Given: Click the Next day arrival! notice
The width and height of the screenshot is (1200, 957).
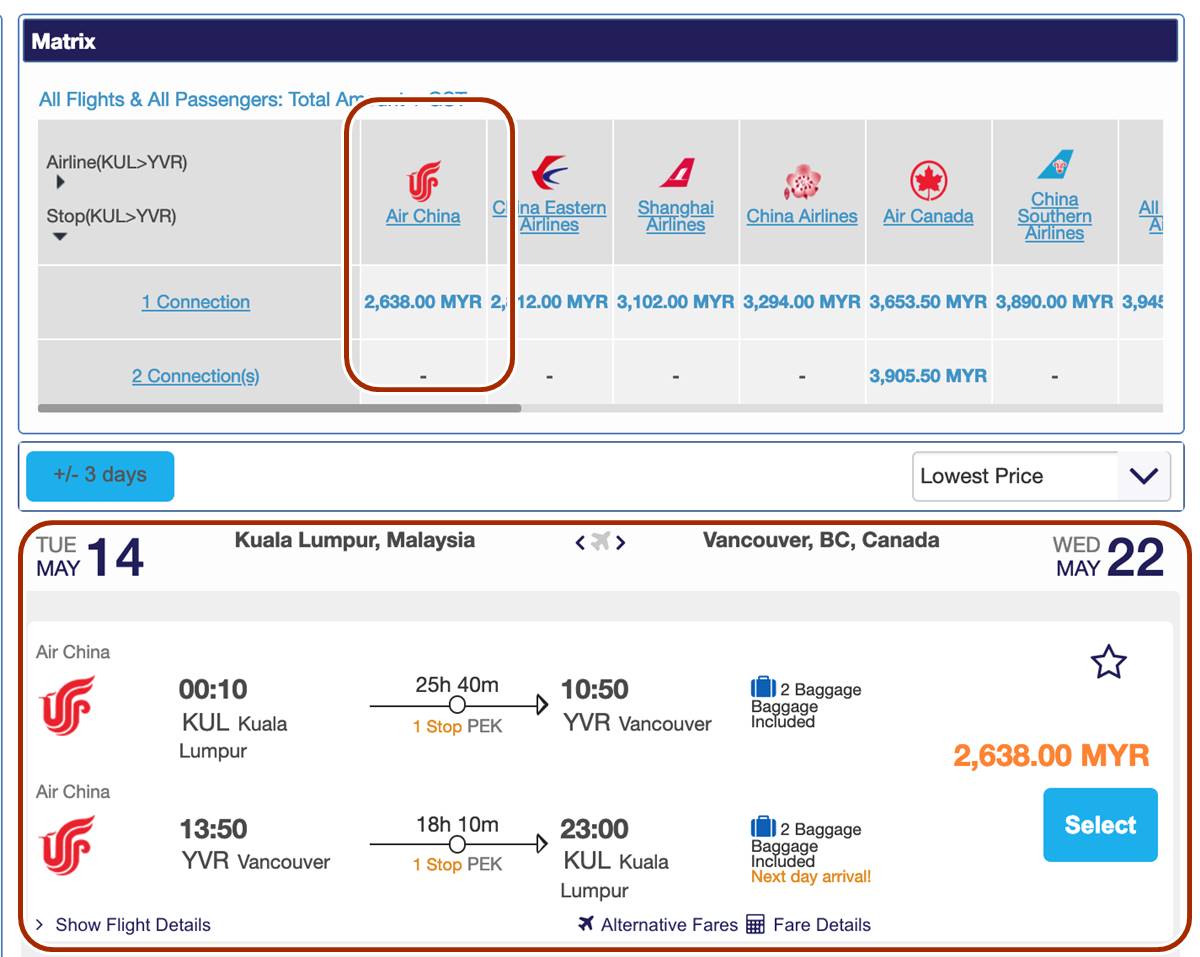Looking at the screenshot, I should coord(811,877).
